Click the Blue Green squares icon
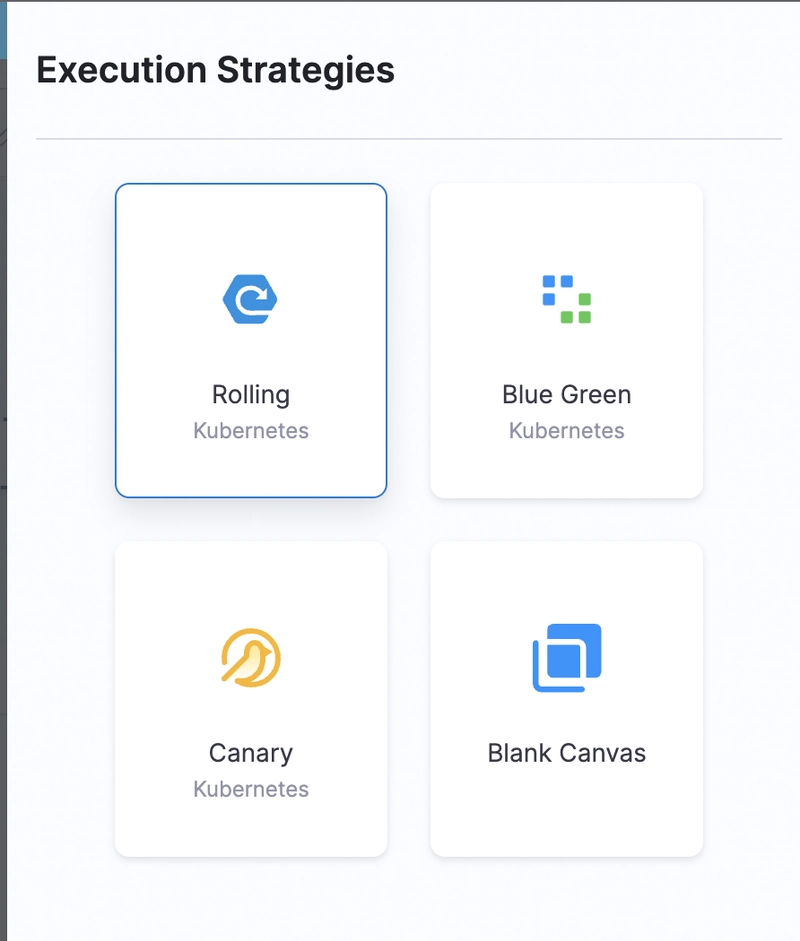Image resolution: width=800 pixels, height=941 pixels. click(567, 299)
